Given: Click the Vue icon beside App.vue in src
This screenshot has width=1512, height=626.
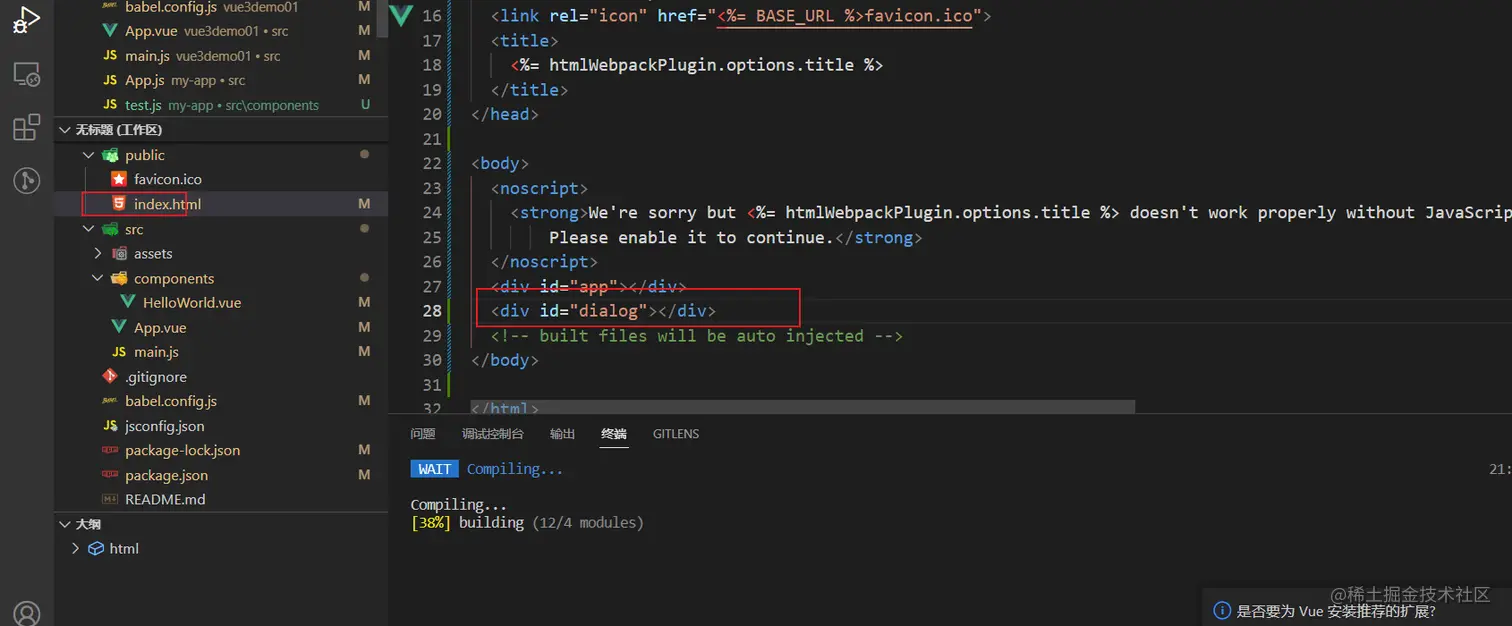Looking at the screenshot, I should point(119,327).
